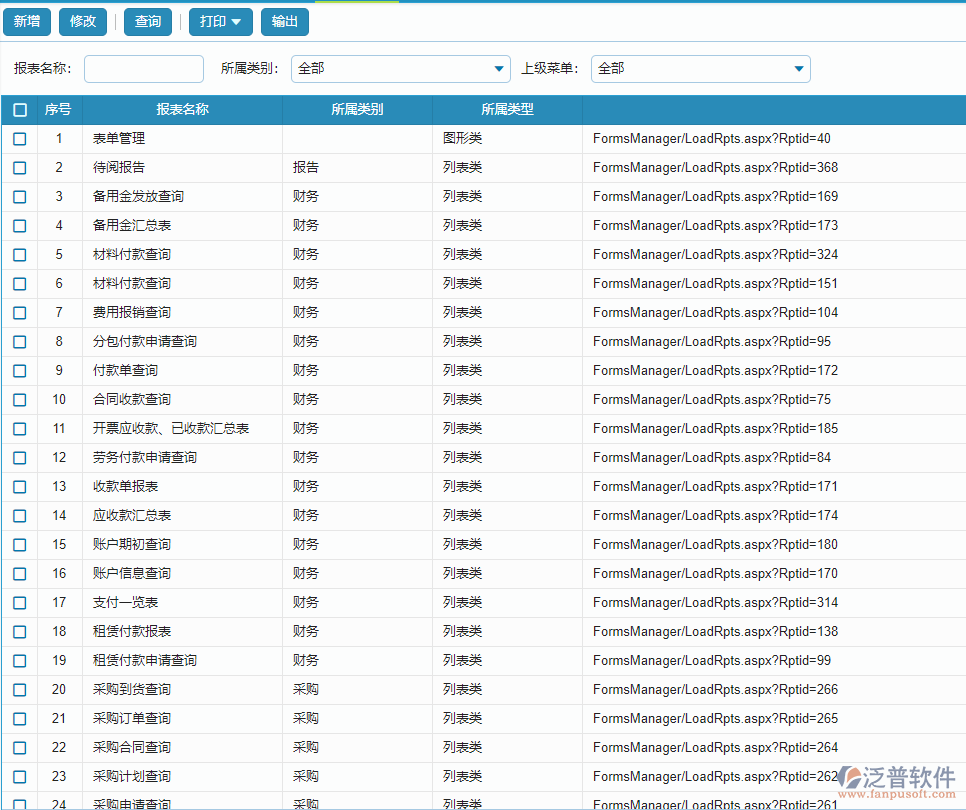Click the 修改 button

click(82, 21)
